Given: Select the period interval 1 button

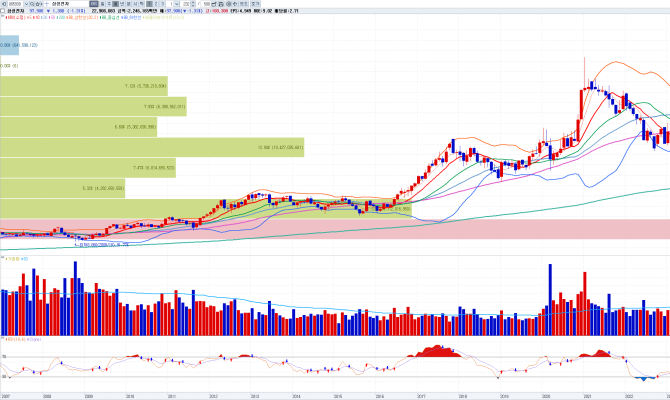Looking at the screenshot, I should 148,4.
